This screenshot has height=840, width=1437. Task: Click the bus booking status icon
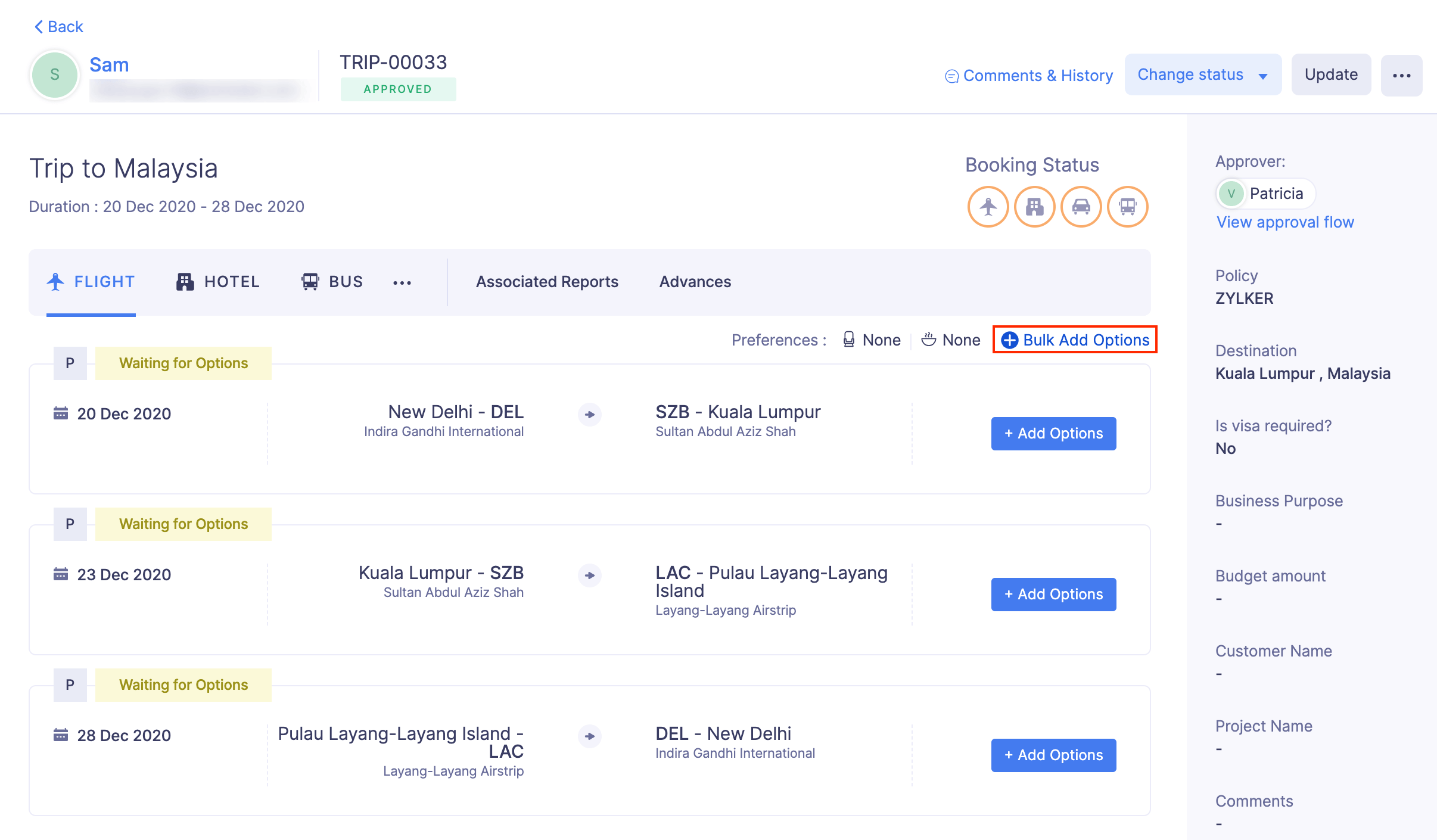tap(1128, 207)
